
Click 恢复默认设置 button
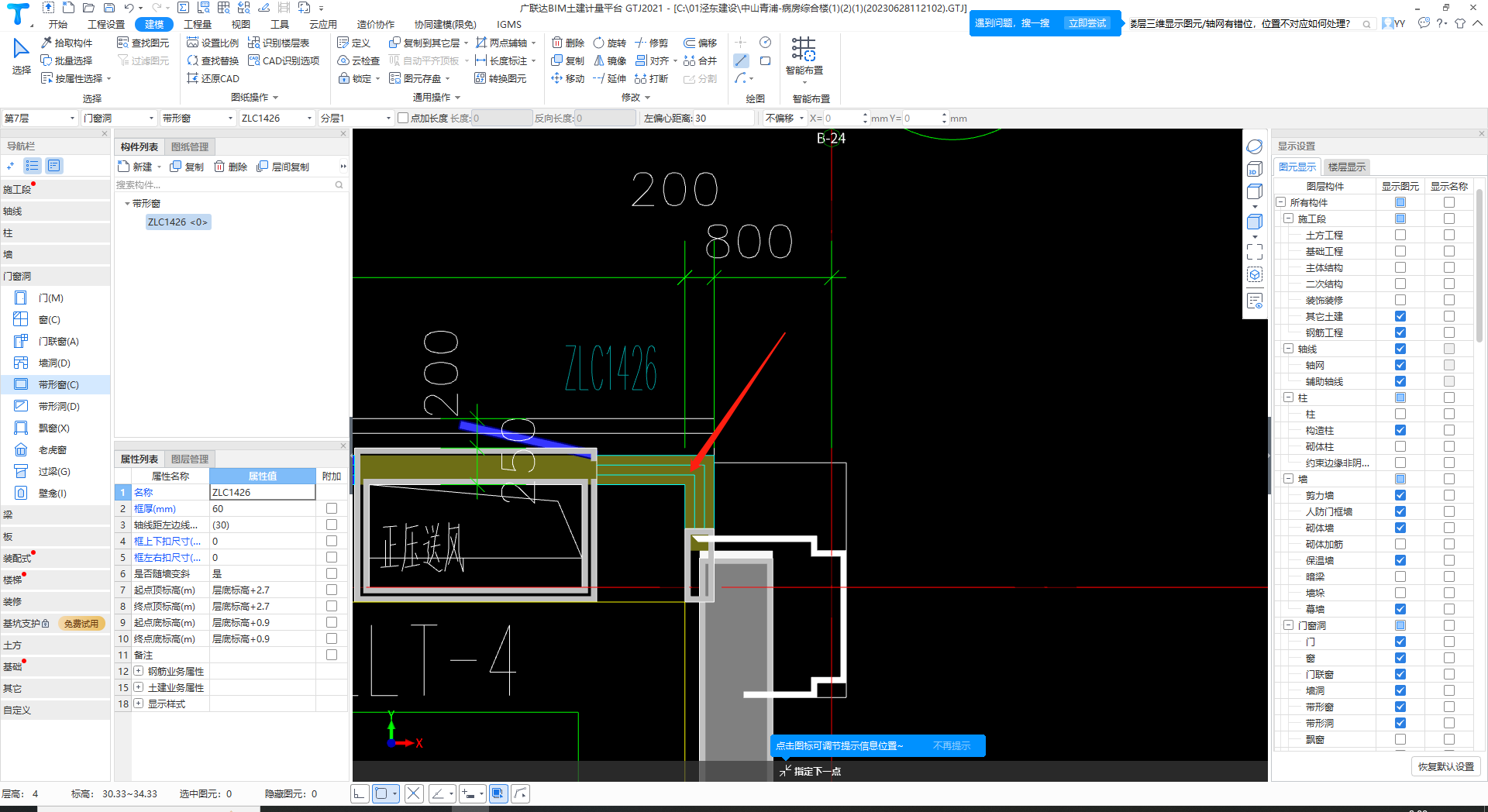coord(1446,766)
